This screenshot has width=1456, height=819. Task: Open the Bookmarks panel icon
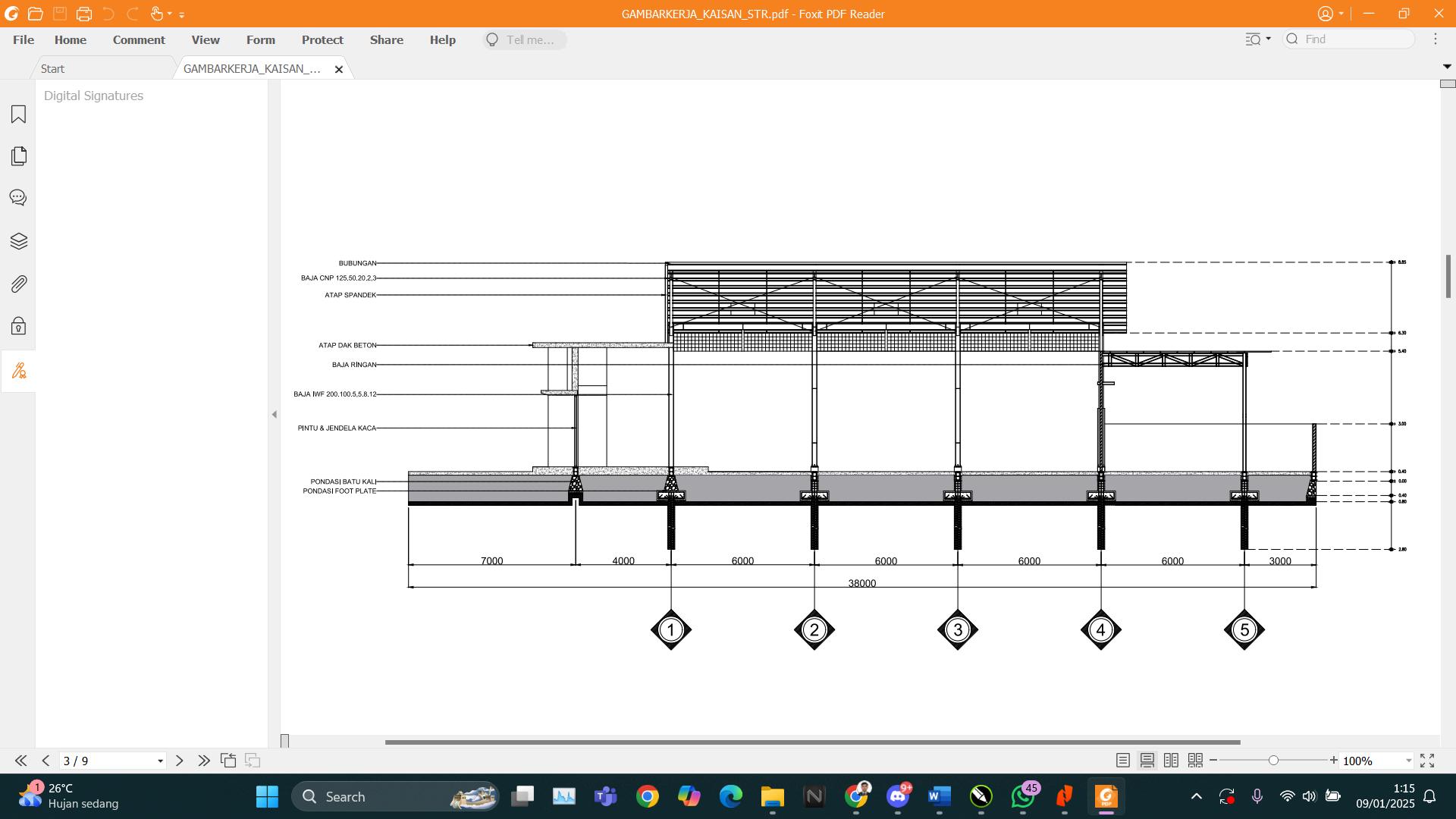[x=18, y=115]
